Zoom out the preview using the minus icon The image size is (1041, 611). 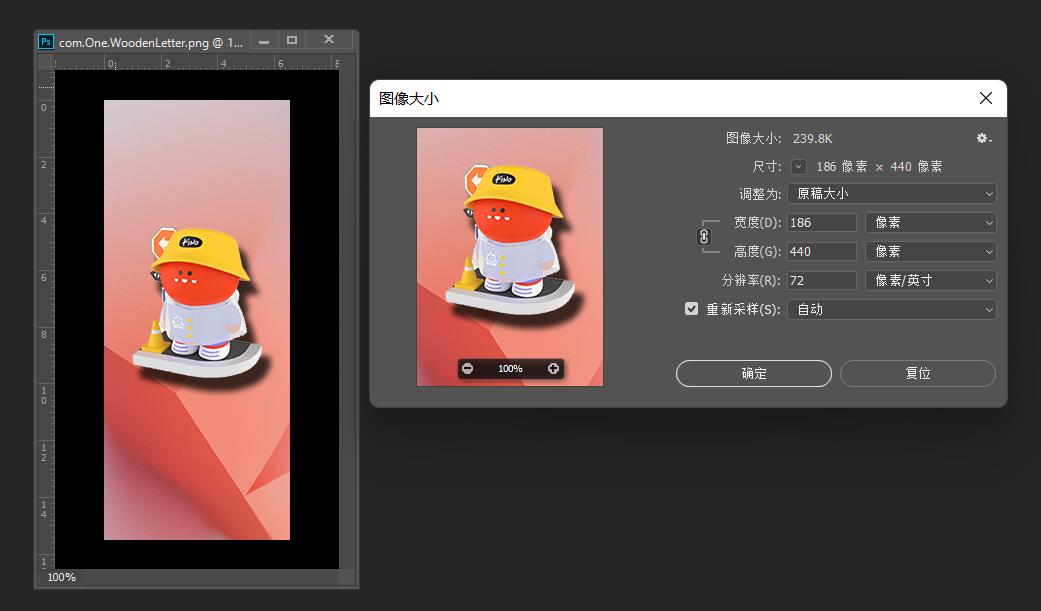(467, 368)
